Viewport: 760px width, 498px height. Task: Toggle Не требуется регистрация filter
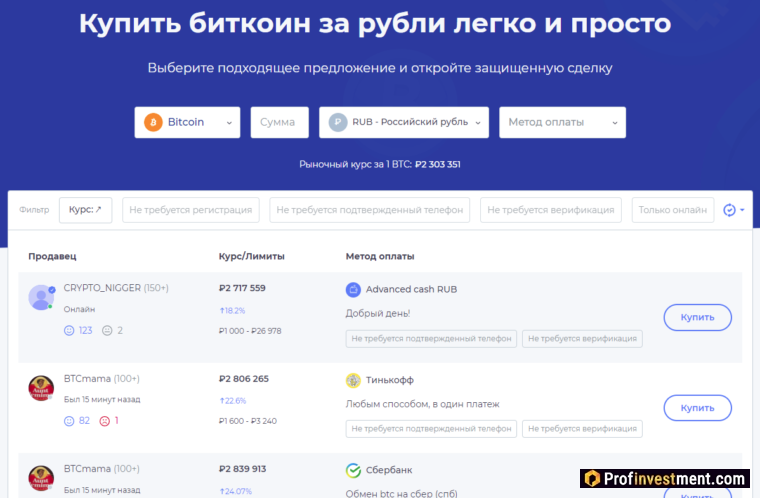pos(190,210)
